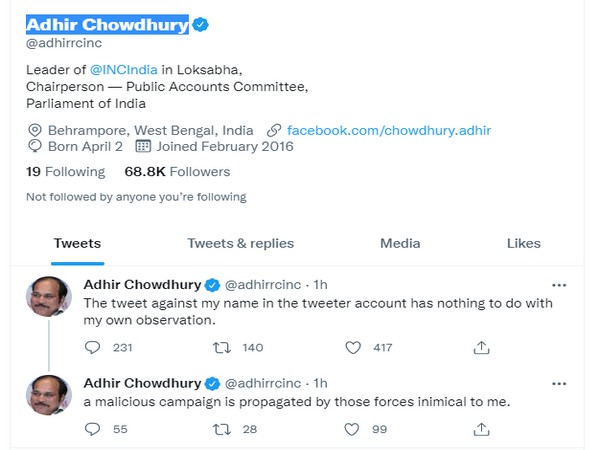Open more options on the first tweet
This screenshot has width=600, height=450.
pos(559,285)
